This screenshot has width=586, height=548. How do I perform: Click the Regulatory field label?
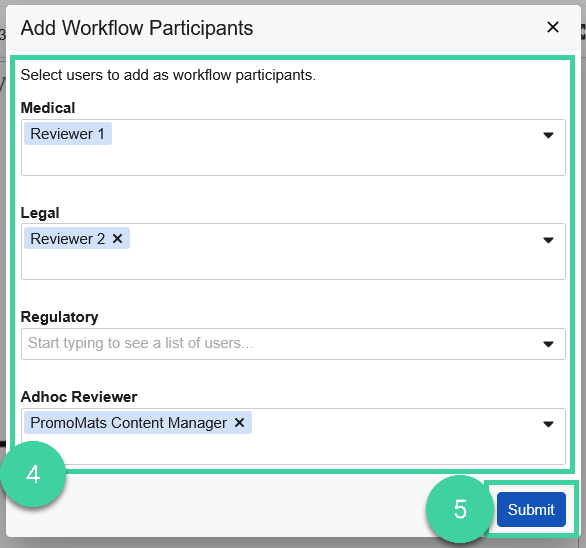tap(59, 317)
